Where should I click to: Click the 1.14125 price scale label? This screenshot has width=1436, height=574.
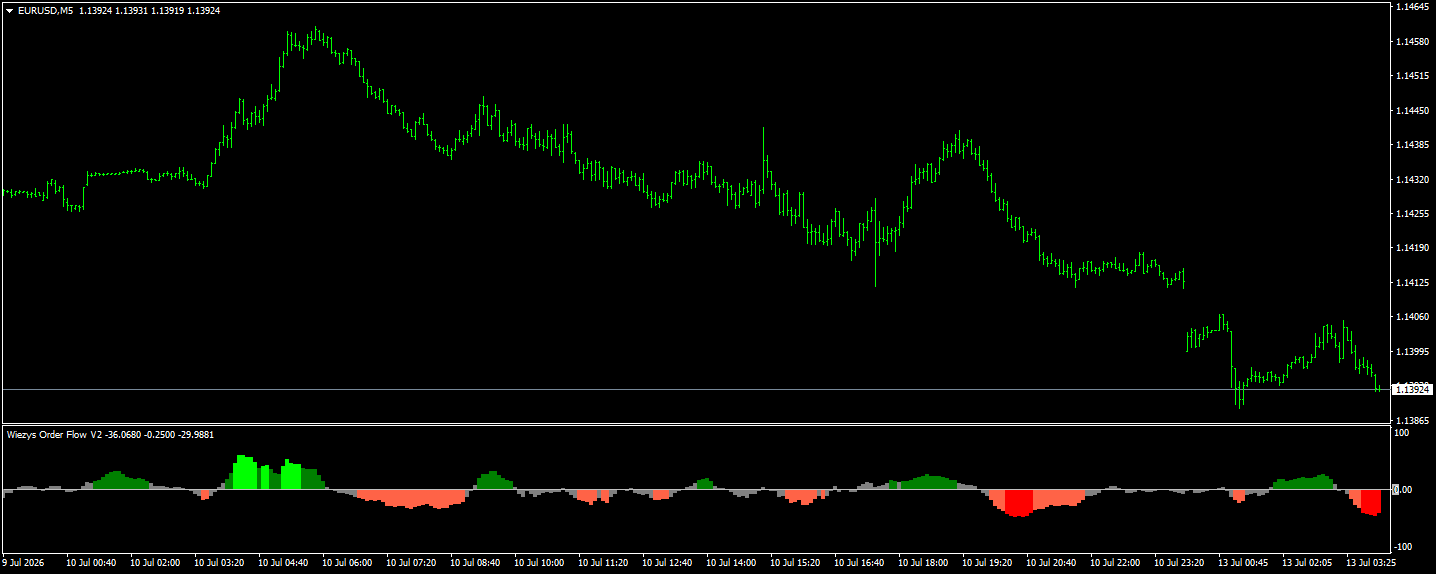coord(1411,283)
